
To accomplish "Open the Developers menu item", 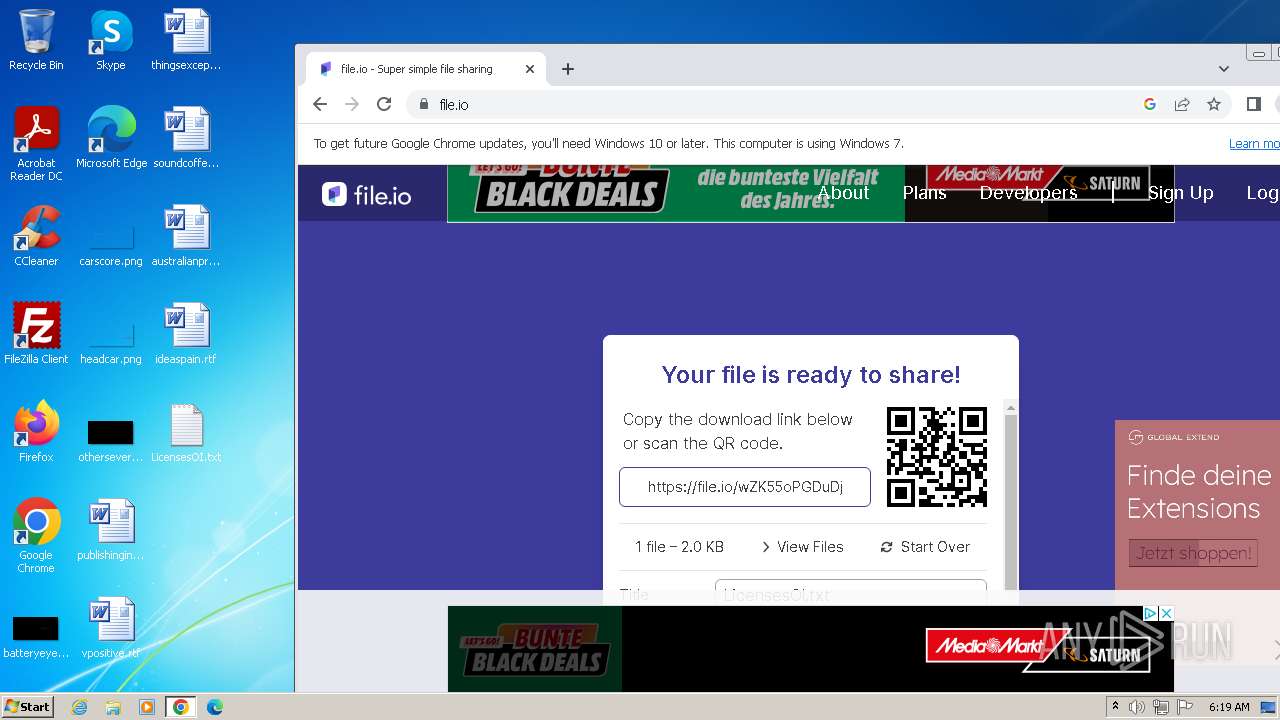I will [x=1028, y=193].
